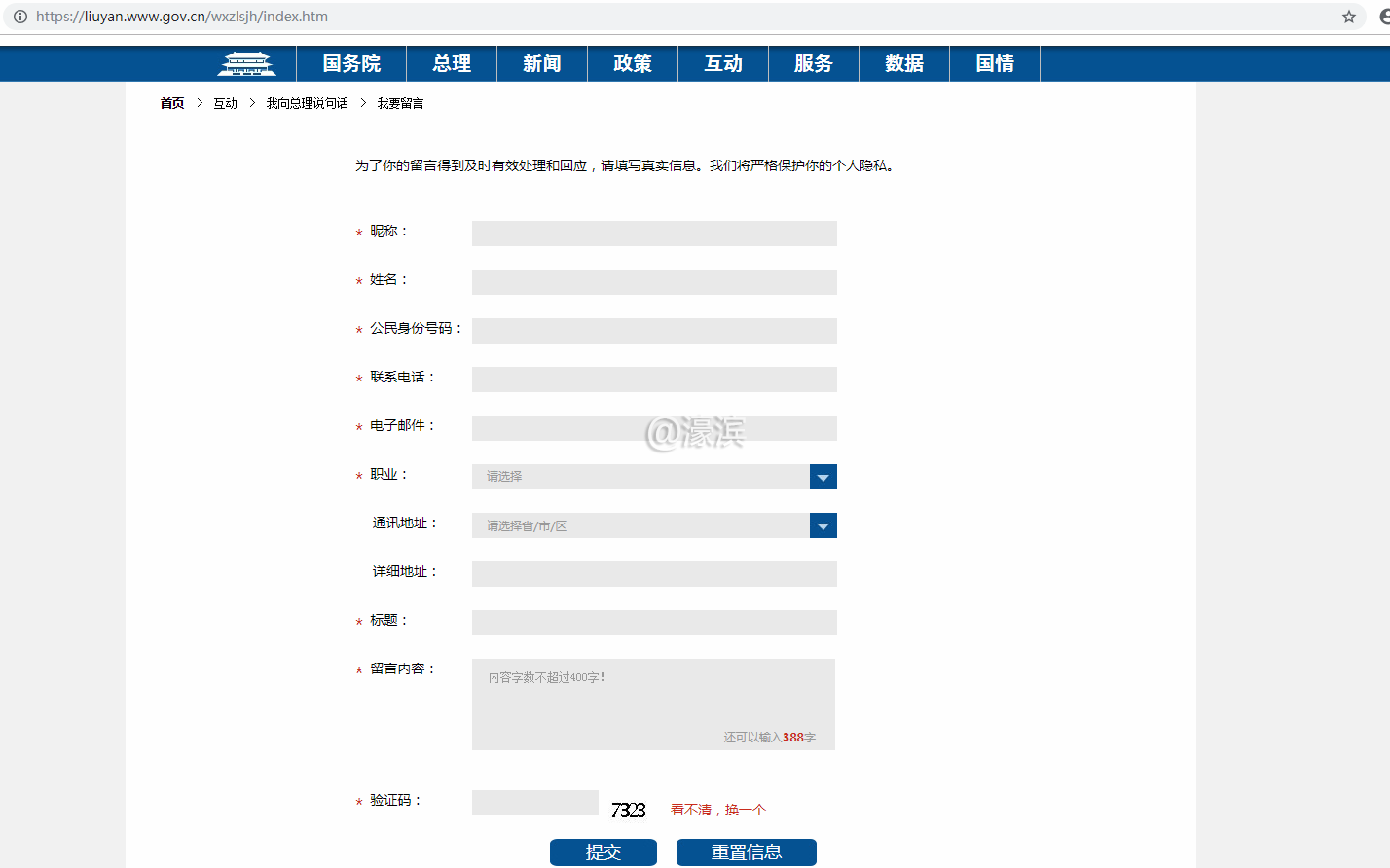Image resolution: width=1390 pixels, height=868 pixels.
Task: Open the 国务院 navigation tab
Action: point(351,64)
